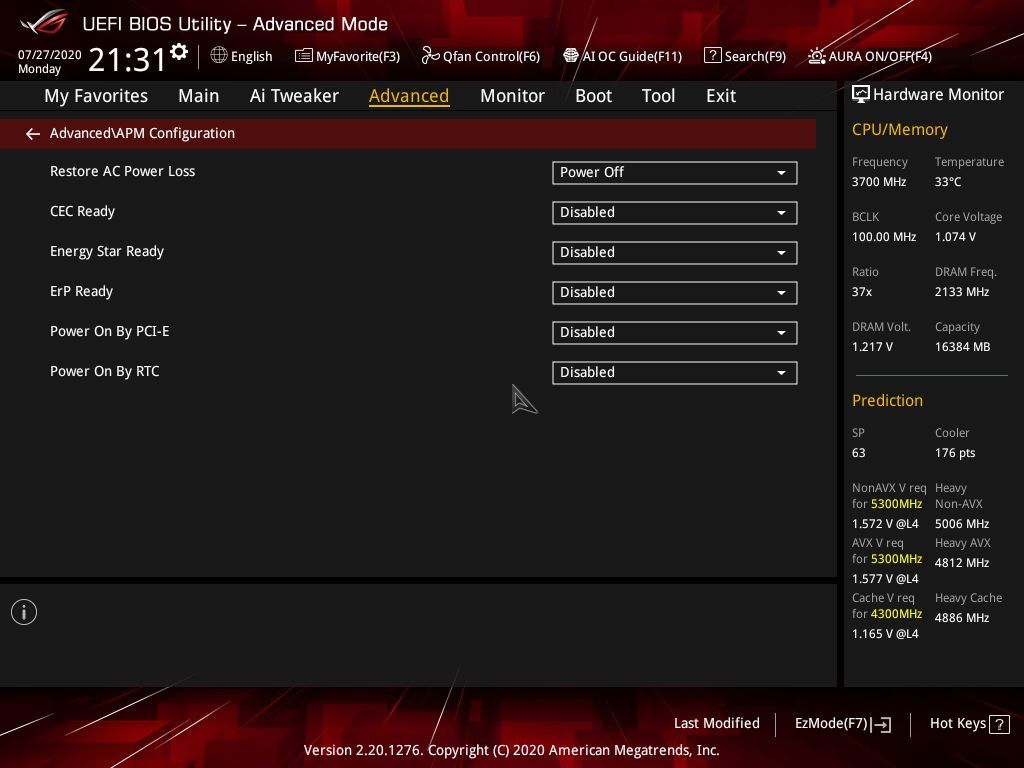
Task: Switch to EzMode(F7) text
Action: point(831,724)
